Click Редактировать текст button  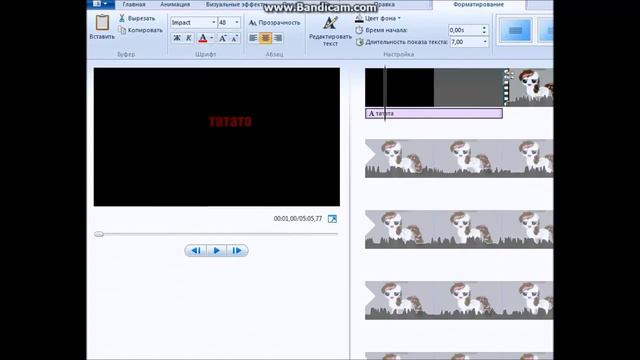tap(330, 31)
